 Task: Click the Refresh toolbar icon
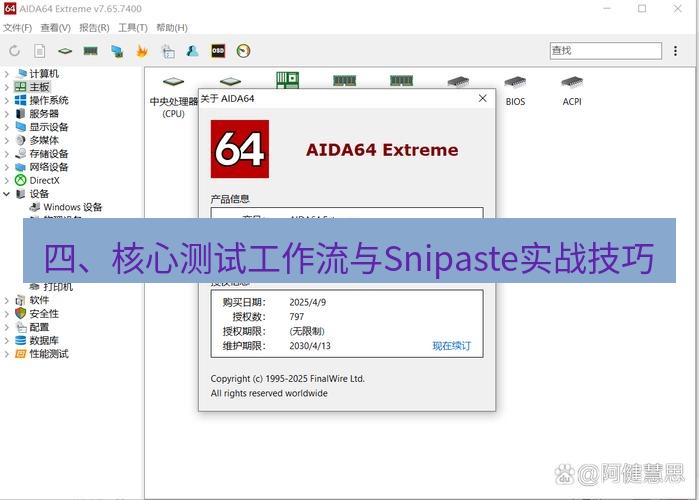point(15,51)
